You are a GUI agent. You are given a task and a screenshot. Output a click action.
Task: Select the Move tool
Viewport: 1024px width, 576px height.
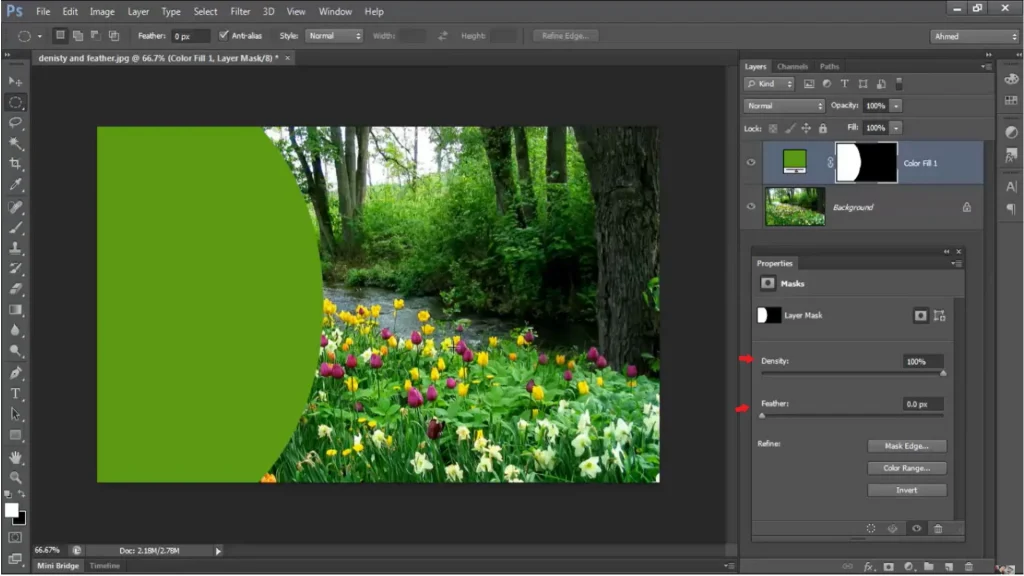(16, 82)
